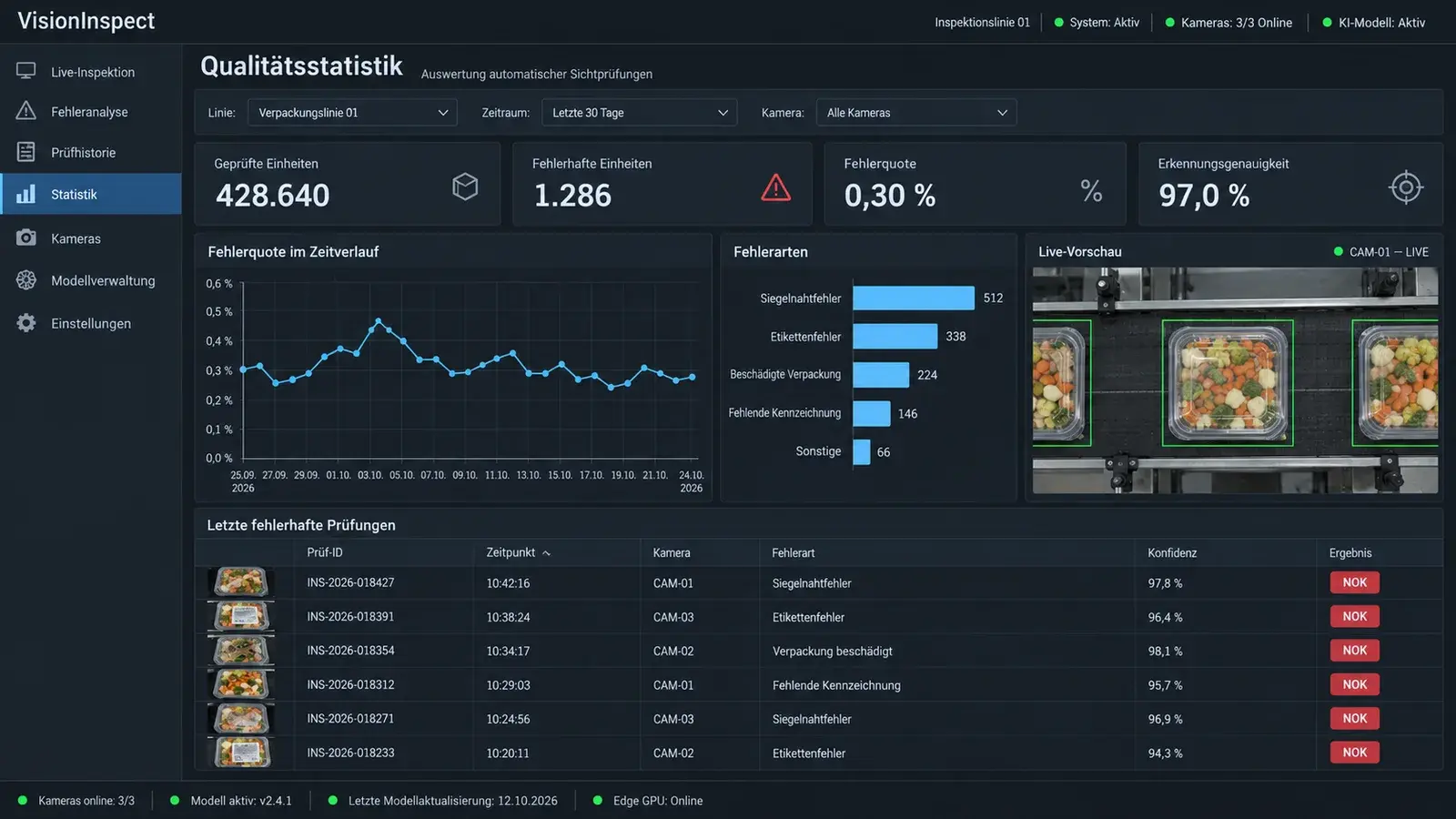Open the Linie dropdown Verpackungslinie 01
The height and width of the screenshot is (819, 1456).
point(352,113)
